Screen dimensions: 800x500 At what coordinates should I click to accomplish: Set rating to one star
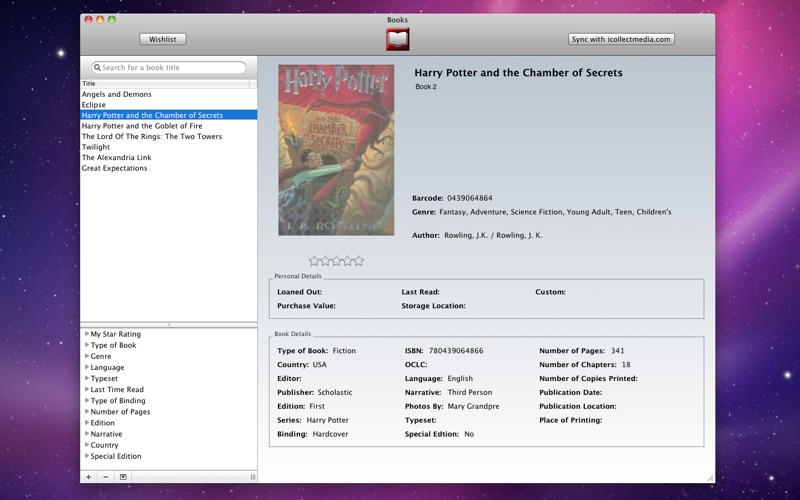tap(314, 261)
